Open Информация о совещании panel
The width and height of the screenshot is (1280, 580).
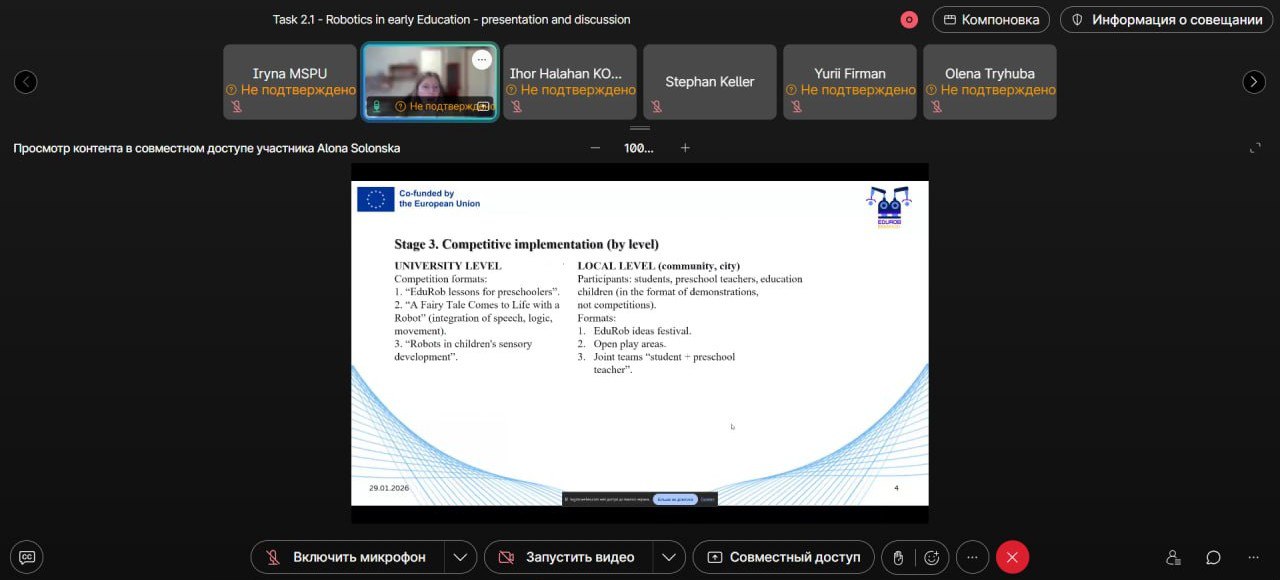[1166, 20]
